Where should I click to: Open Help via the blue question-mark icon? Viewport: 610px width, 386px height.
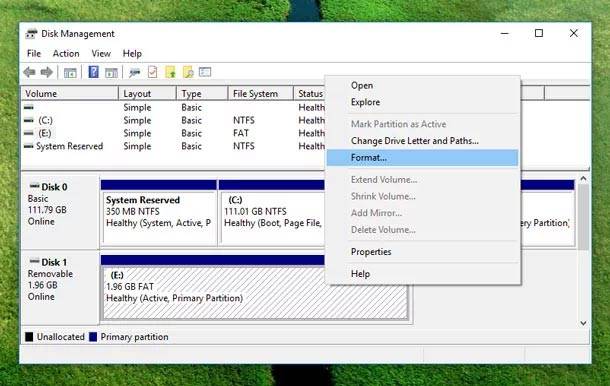(93, 72)
